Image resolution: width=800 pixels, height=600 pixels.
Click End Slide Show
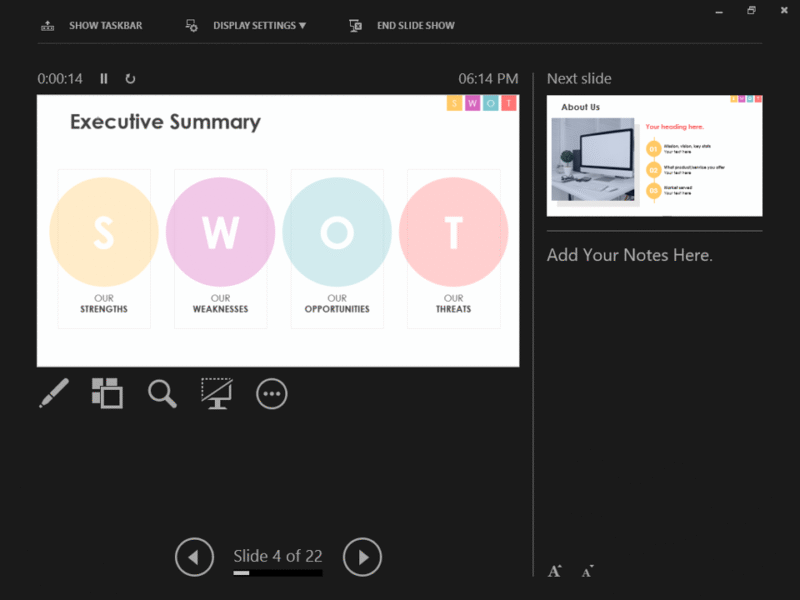(415, 25)
